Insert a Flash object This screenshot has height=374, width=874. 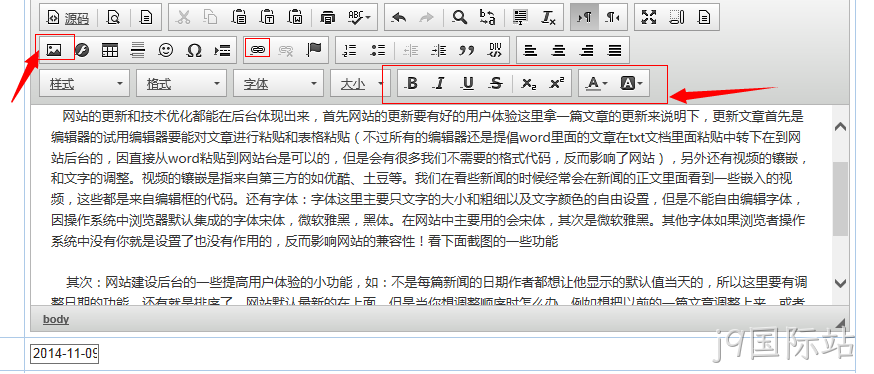pos(82,50)
